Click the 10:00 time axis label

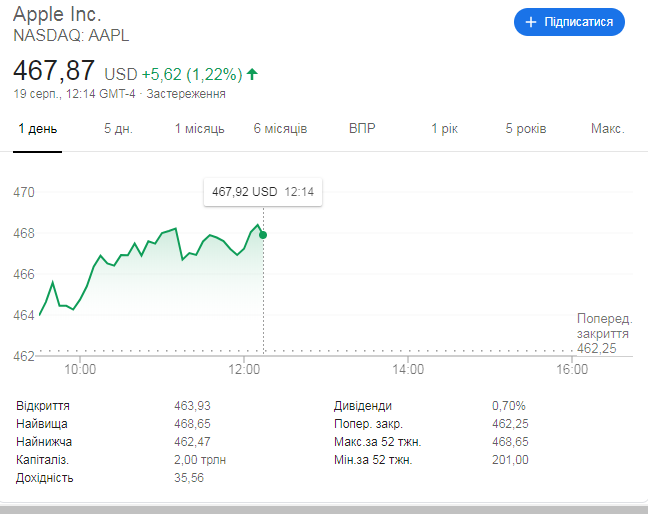[x=80, y=369]
